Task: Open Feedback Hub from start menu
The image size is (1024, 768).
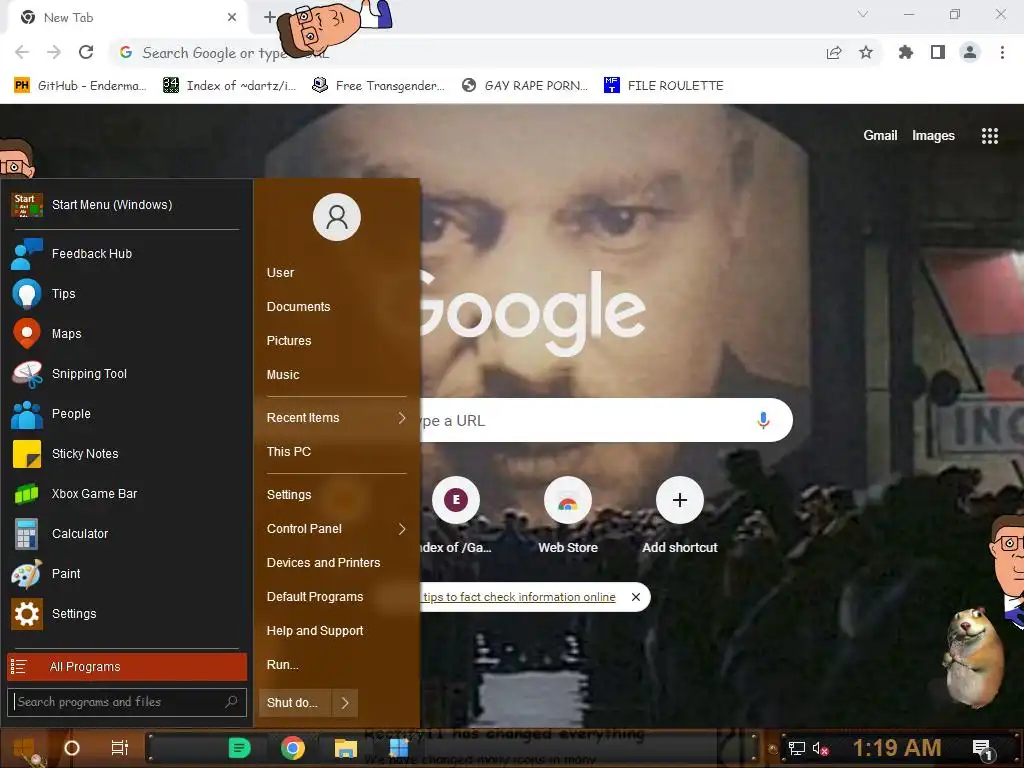Action: tap(127, 253)
